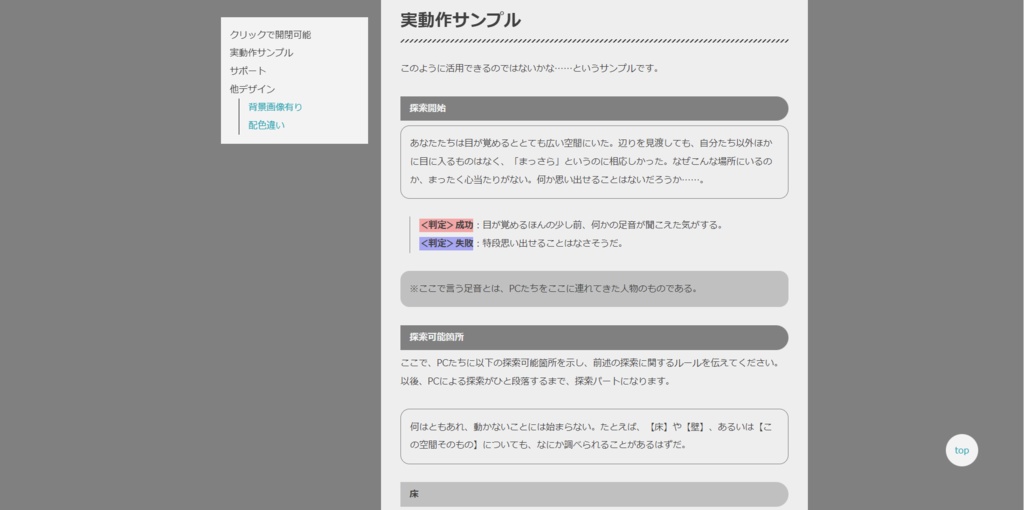This screenshot has width=1024, height=510.
Task: Open 配色違い sub-link
Action: [x=266, y=125]
